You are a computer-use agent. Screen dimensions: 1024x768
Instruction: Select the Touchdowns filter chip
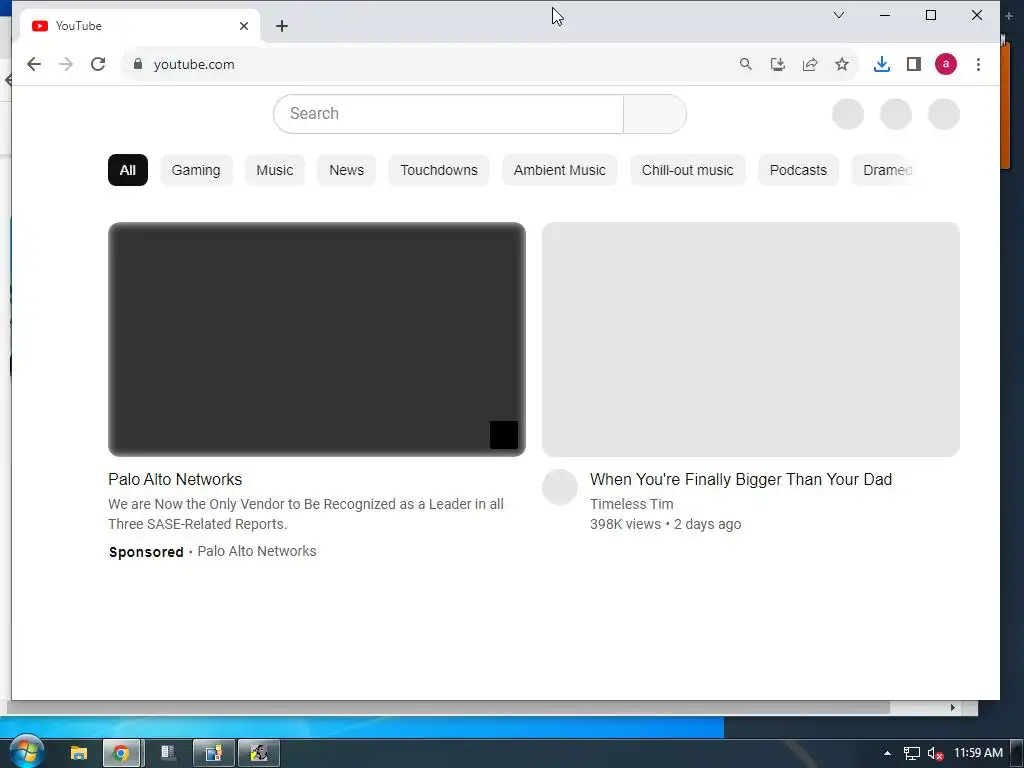click(439, 170)
